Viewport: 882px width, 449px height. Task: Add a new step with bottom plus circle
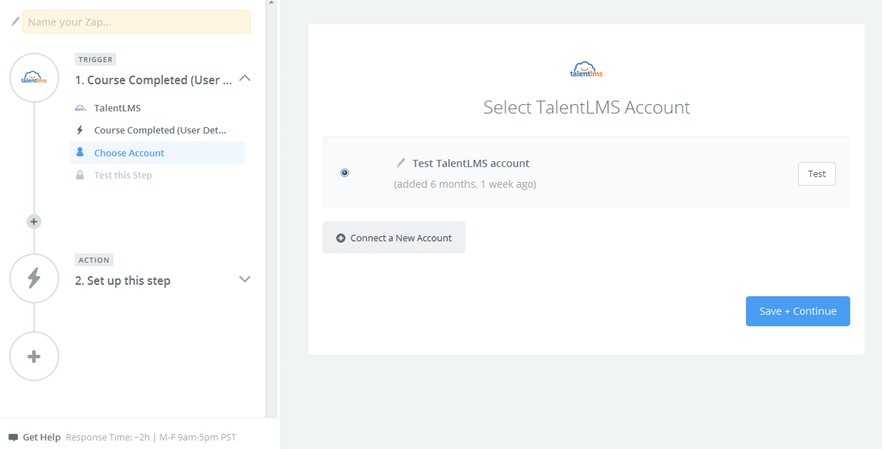34,356
